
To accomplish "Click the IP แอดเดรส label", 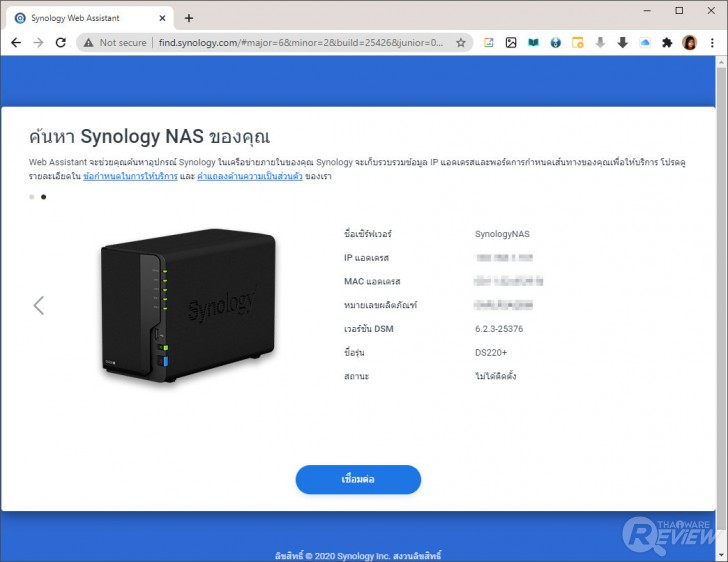I will coord(366,258).
